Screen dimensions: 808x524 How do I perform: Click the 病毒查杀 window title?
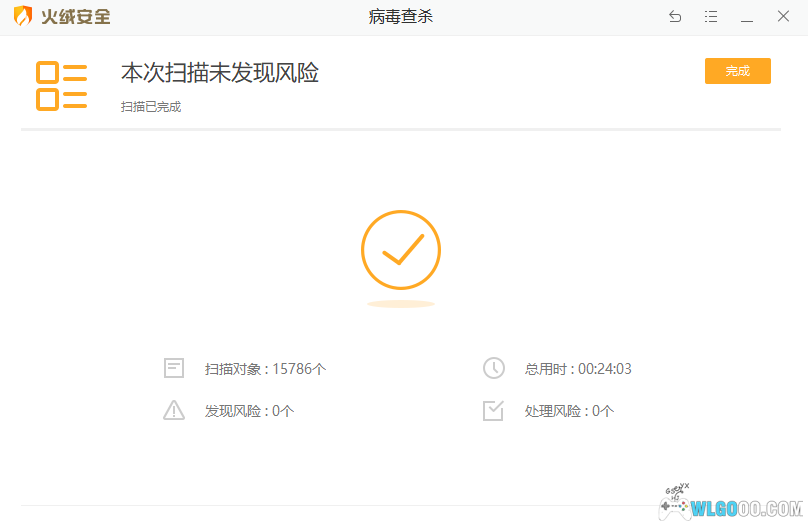pyautogui.click(x=401, y=17)
